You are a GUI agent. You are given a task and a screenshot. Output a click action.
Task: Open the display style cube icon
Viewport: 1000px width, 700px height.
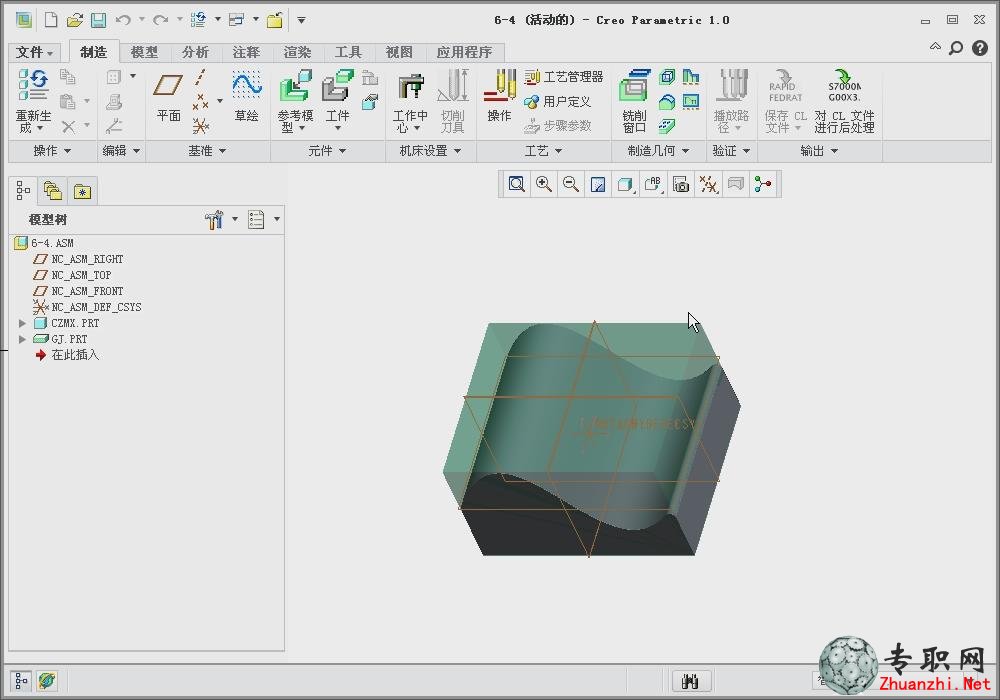pyautogui.click(x=625, y=185)
